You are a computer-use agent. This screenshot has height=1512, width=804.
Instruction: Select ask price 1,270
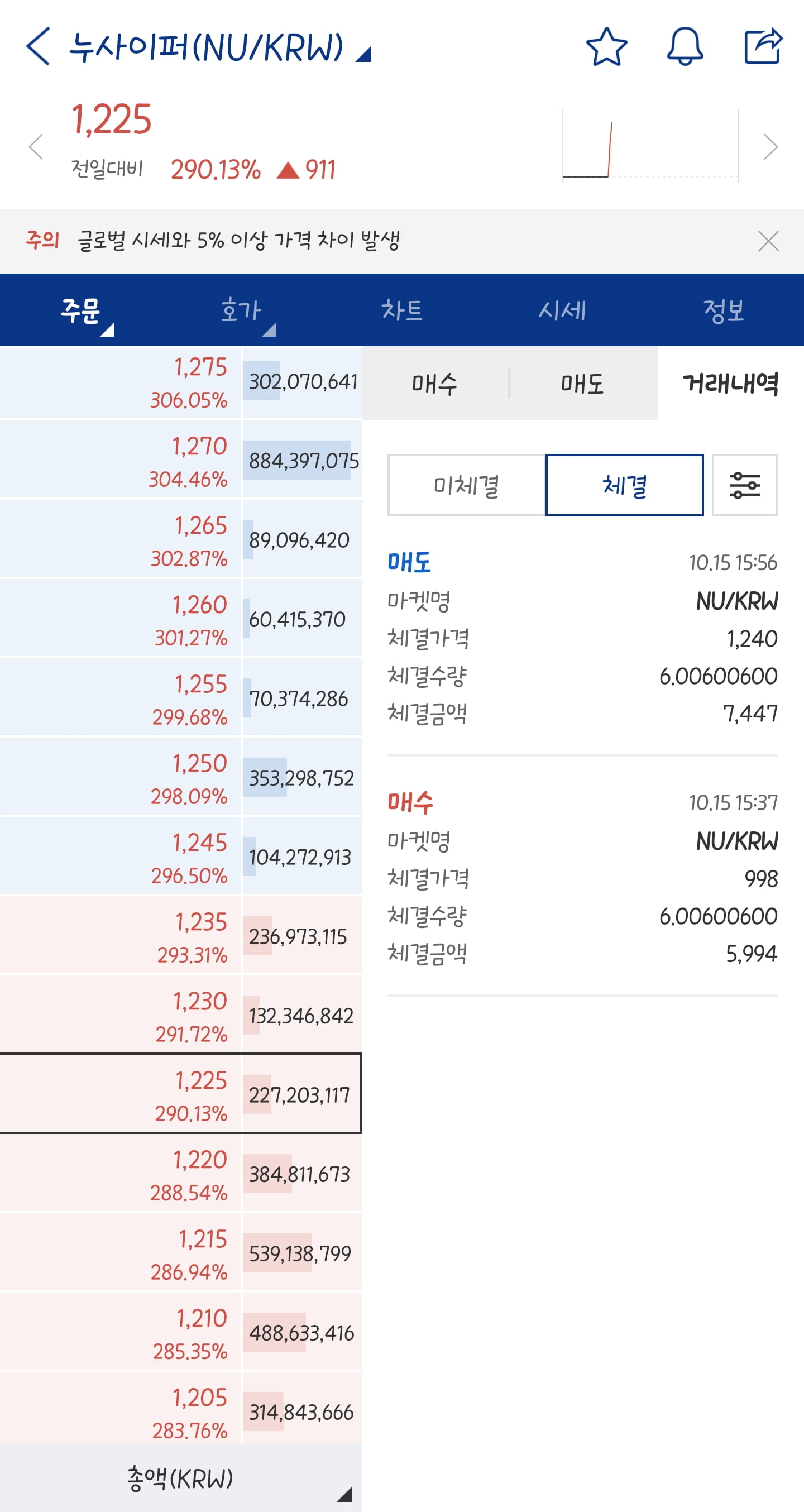coord(120,460)
